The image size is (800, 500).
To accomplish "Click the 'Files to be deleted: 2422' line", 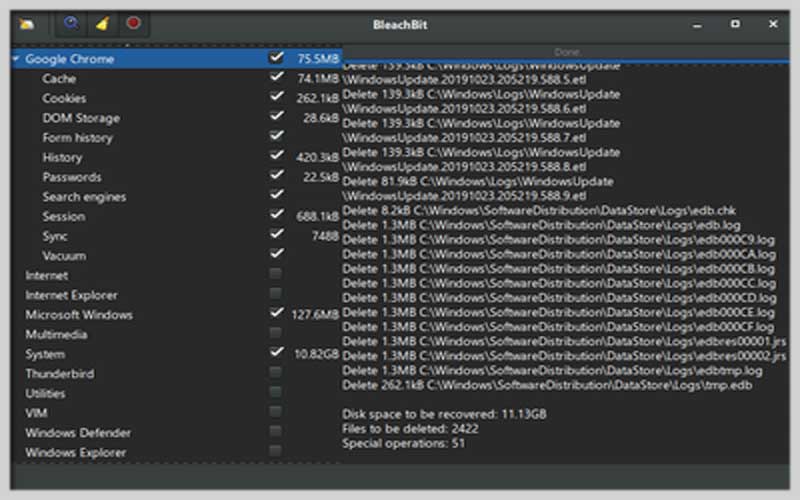I will (x=410, y=429).
